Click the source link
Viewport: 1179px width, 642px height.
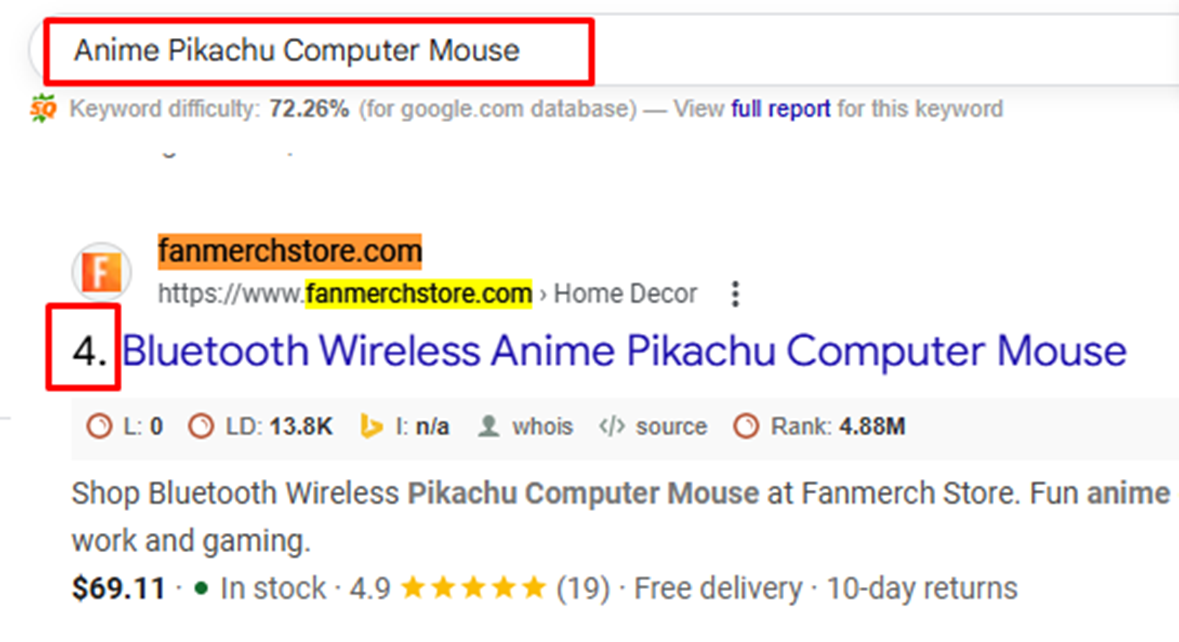(x=671, y=426)
